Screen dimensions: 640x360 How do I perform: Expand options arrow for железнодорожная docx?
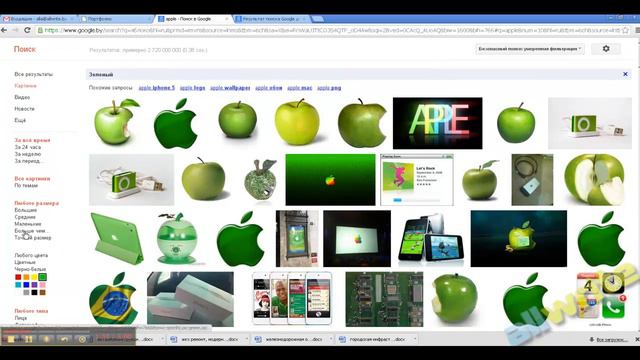331,339
